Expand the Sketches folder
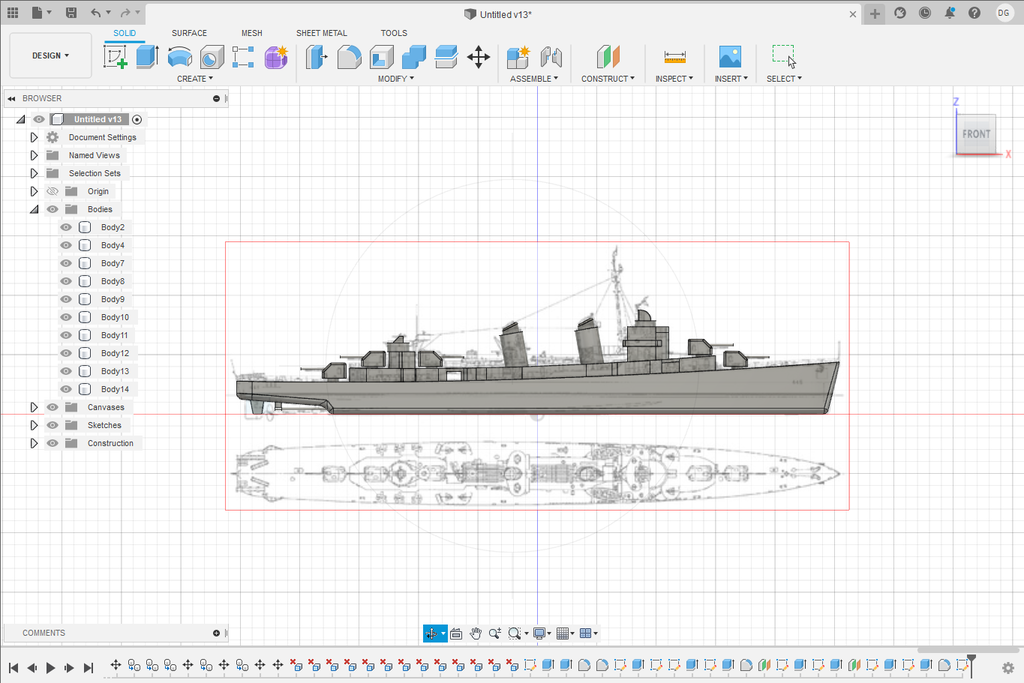Viewport: 1024px width, 683px height. [33, 425]
